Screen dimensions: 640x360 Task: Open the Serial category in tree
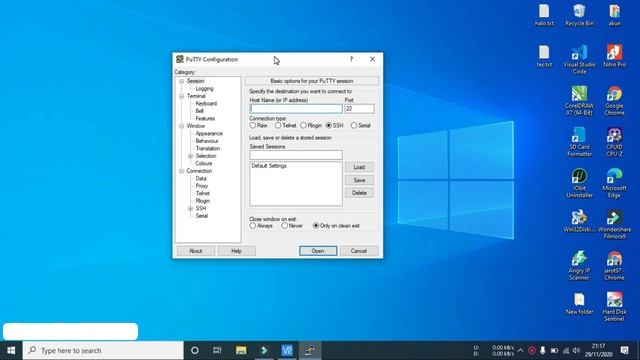tap(202, 216)
